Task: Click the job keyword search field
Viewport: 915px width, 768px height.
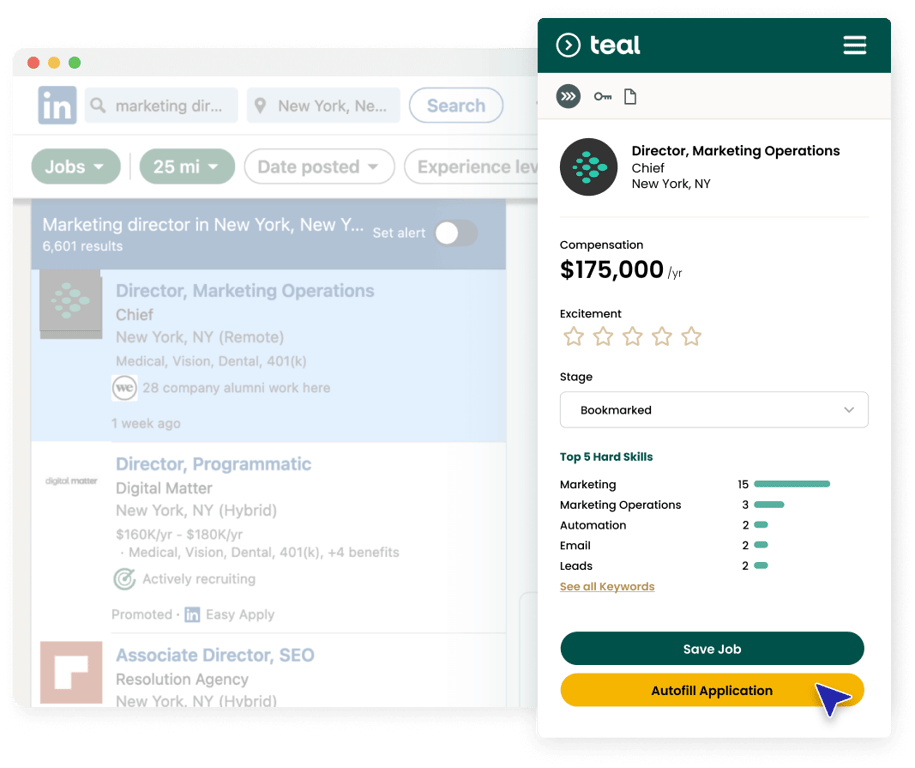Action: 161,105
